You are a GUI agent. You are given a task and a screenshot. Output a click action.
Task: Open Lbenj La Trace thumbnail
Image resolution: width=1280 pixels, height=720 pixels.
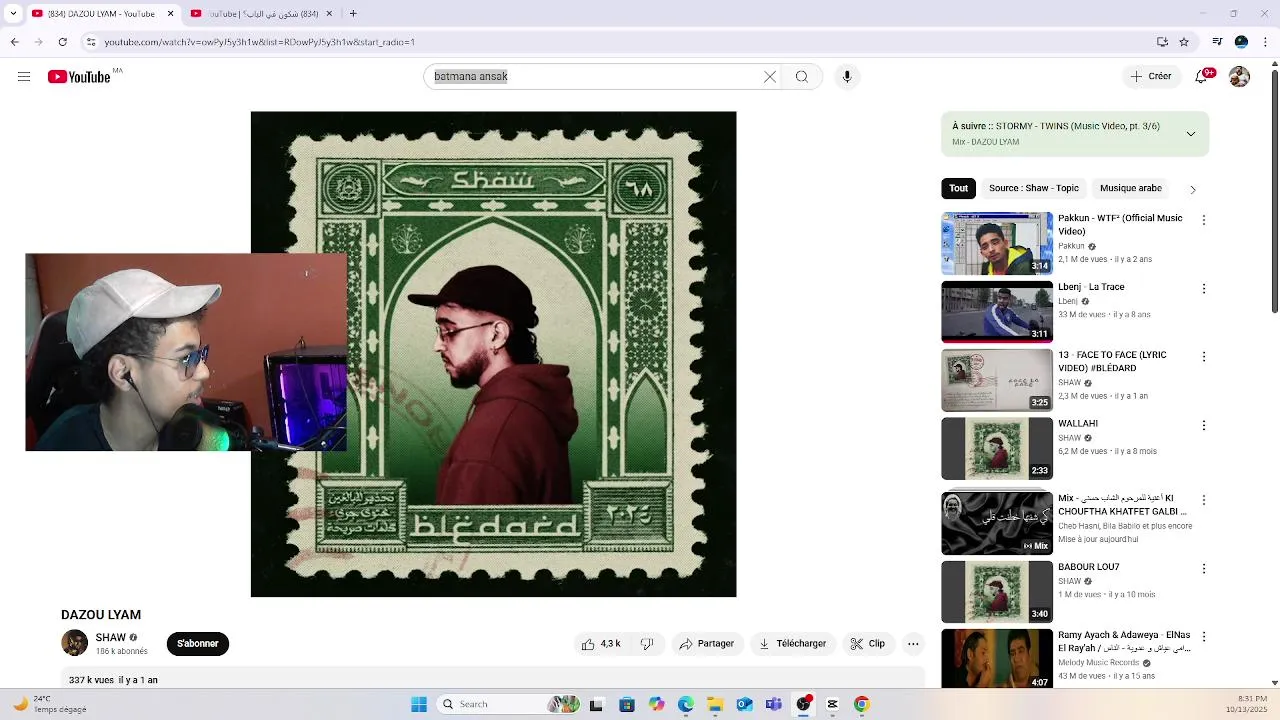(x=997, y=312)
